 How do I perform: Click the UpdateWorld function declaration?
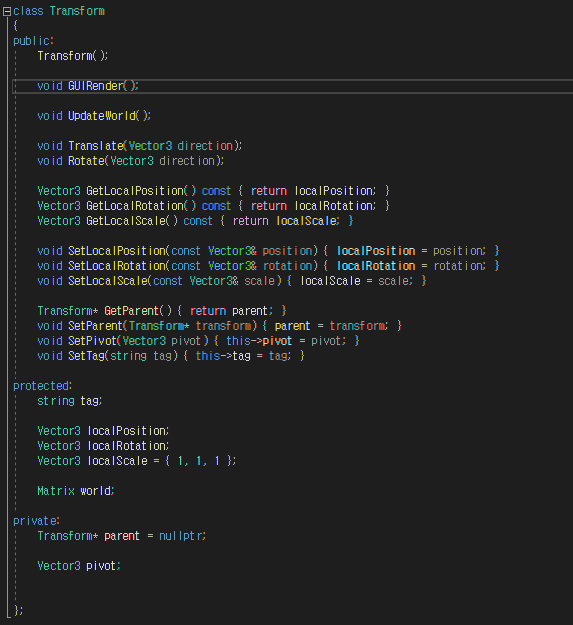coord(94,116)
